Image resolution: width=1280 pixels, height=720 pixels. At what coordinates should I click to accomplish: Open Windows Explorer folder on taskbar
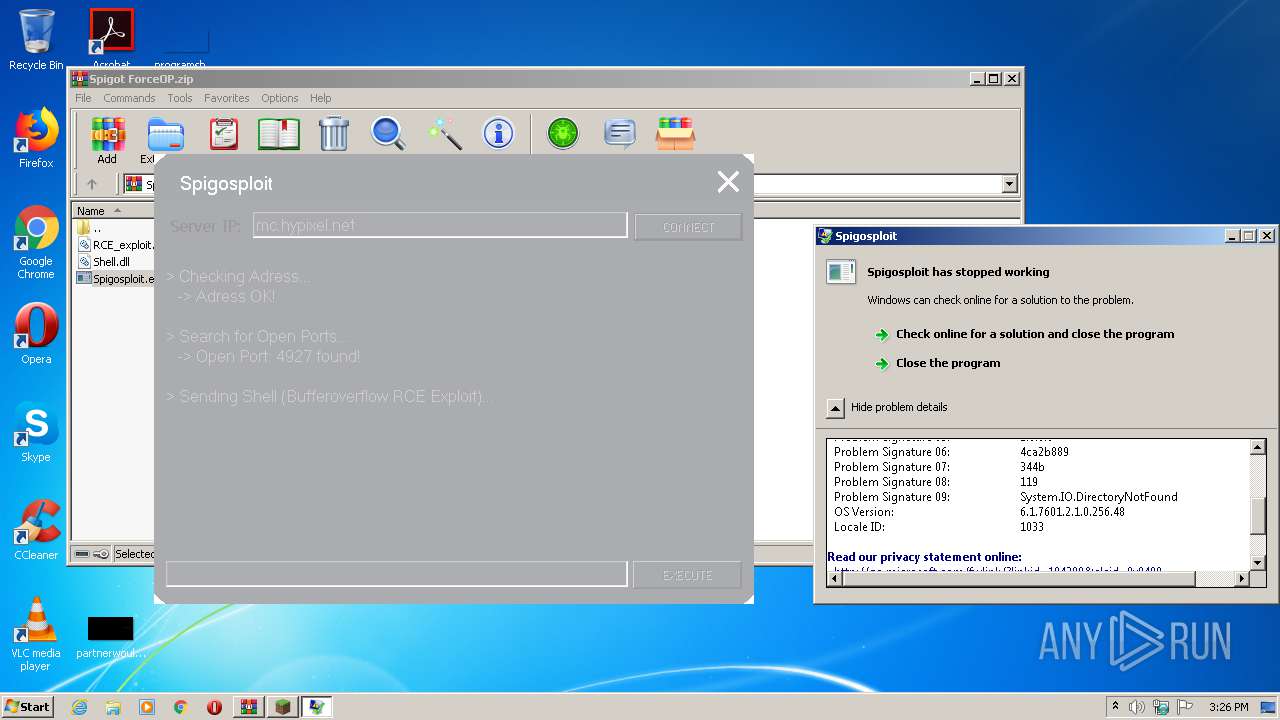click(x=113, y=707)
